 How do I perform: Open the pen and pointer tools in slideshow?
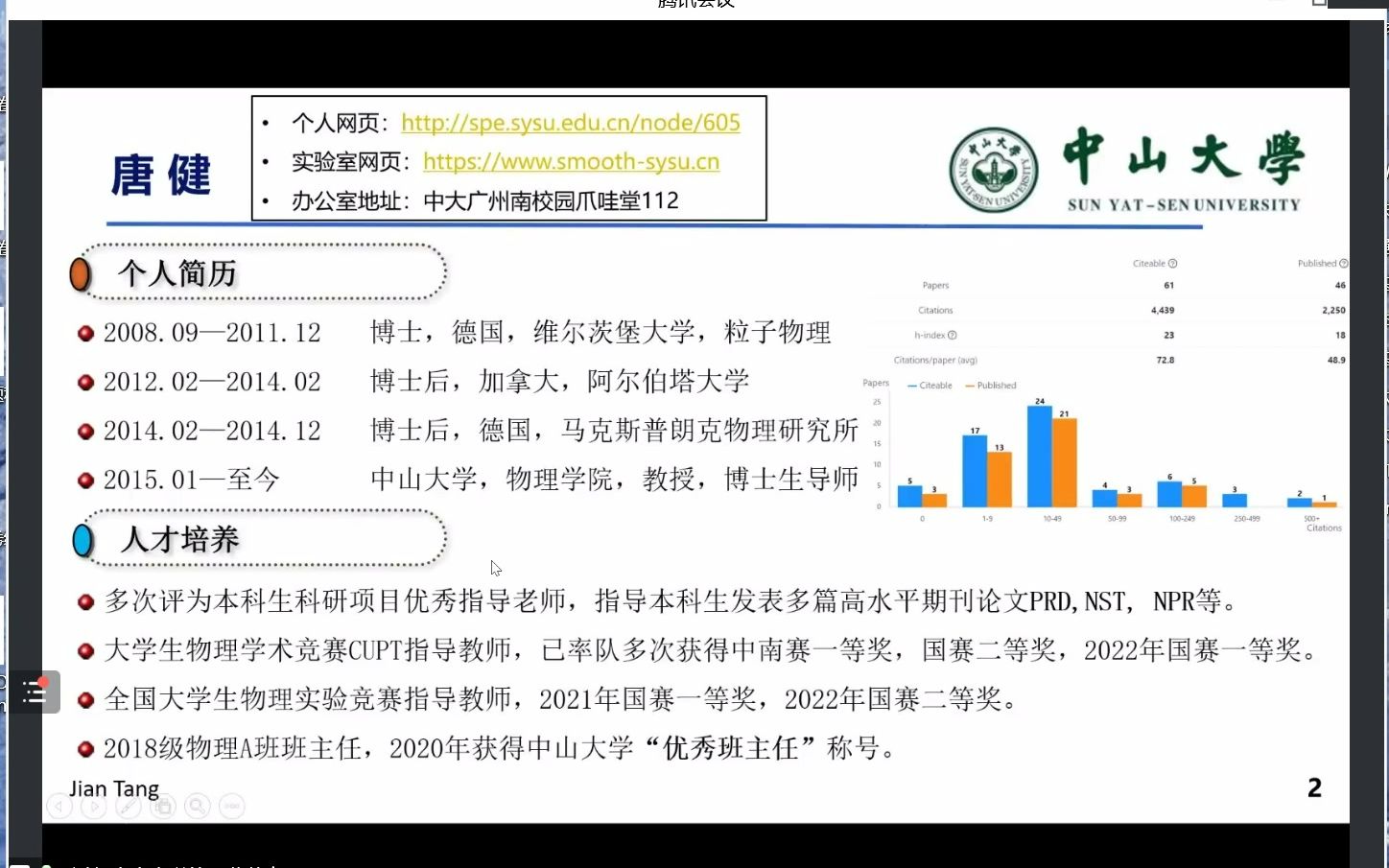click(x=129, y=807)
